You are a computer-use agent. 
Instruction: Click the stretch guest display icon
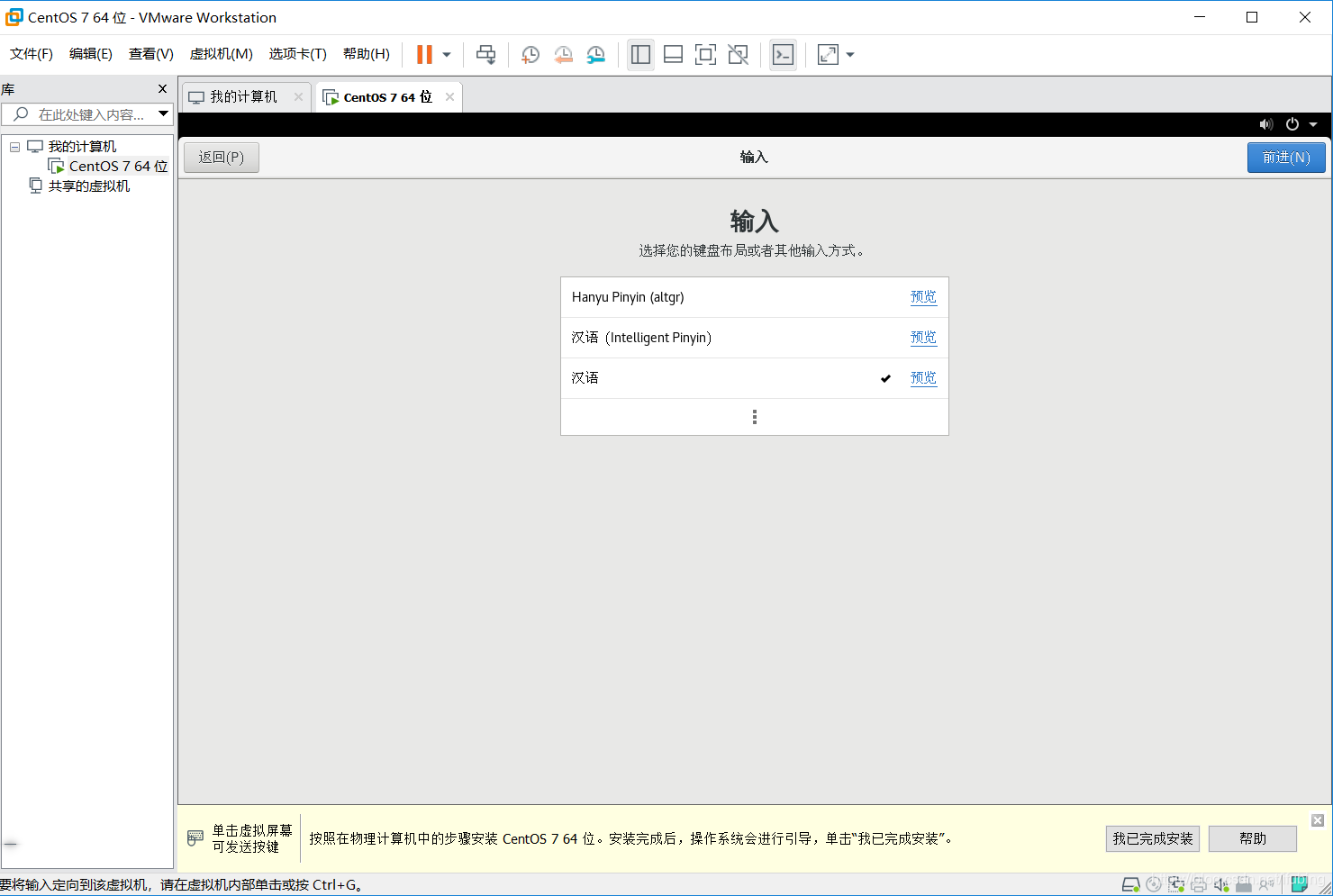click(828, 55)
